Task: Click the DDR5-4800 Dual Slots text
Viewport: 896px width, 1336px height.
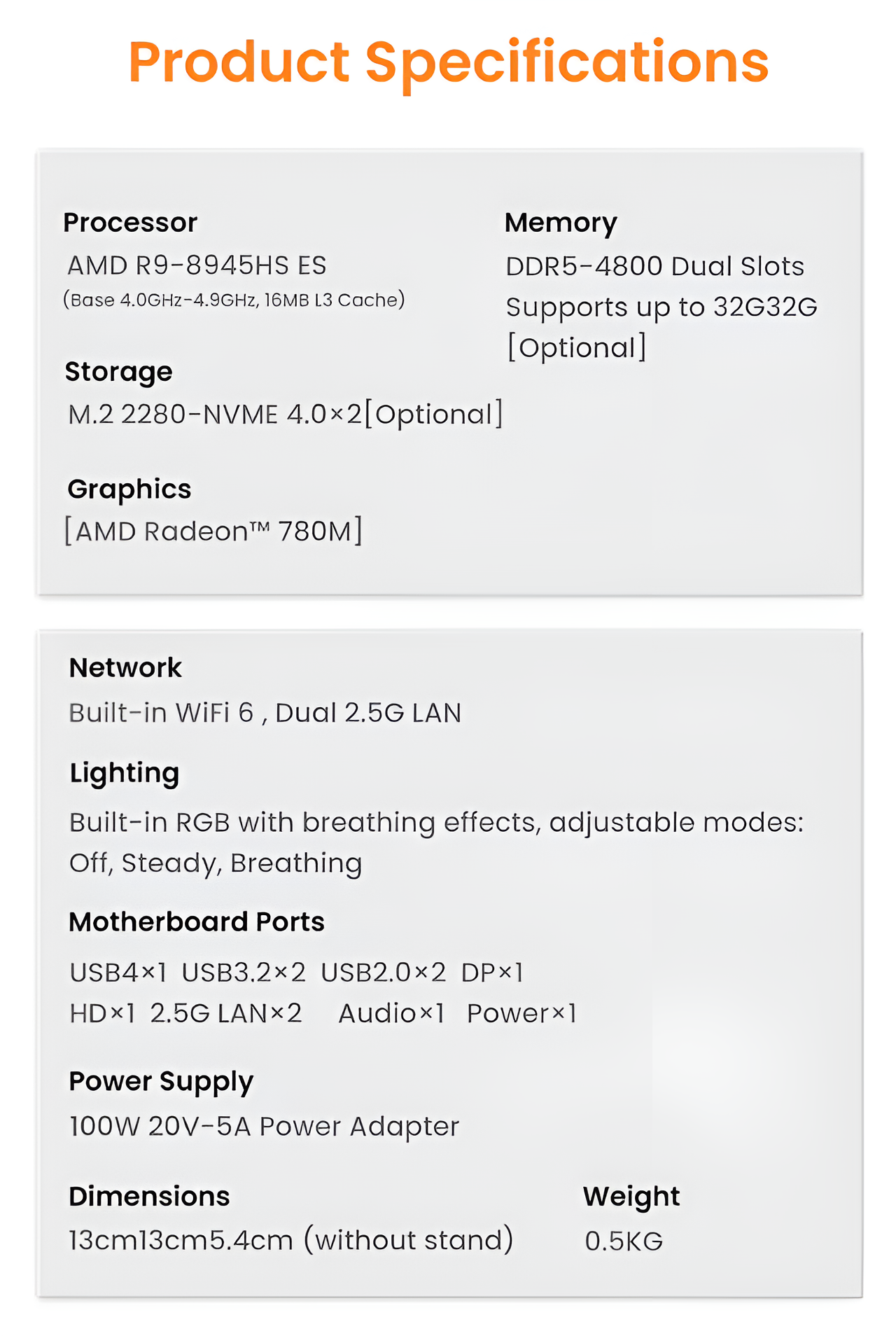Action: tap(654, 266)
